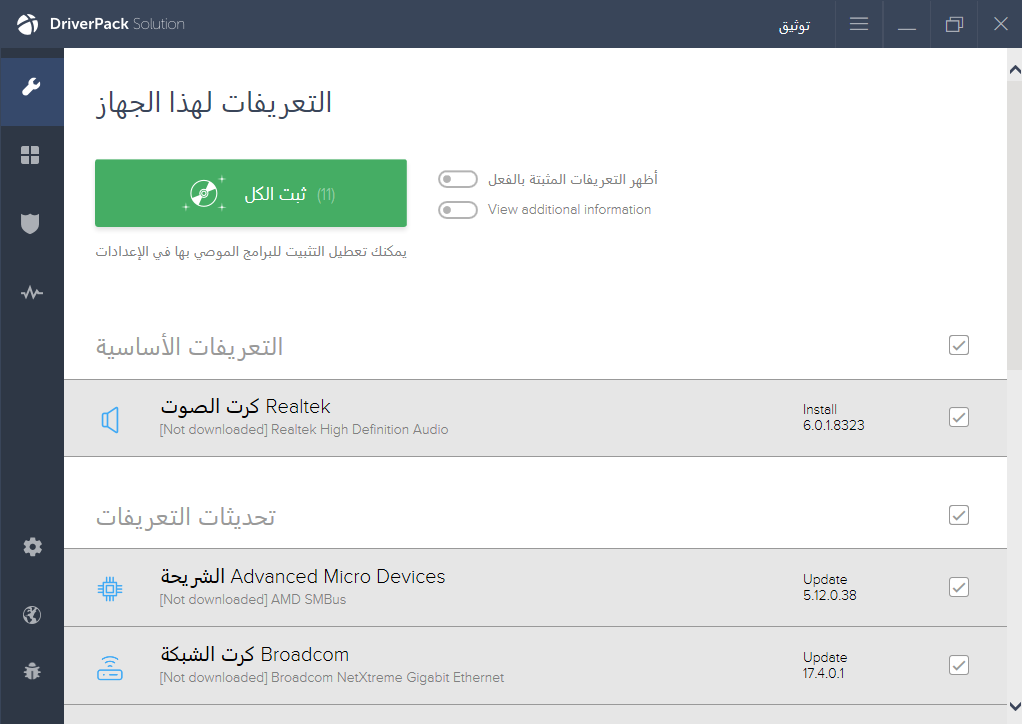Uncheck the Broadcom Ethernet driver checkbox
The height and width of the screenshot is (724, 1022).
[x=959, y=665]
